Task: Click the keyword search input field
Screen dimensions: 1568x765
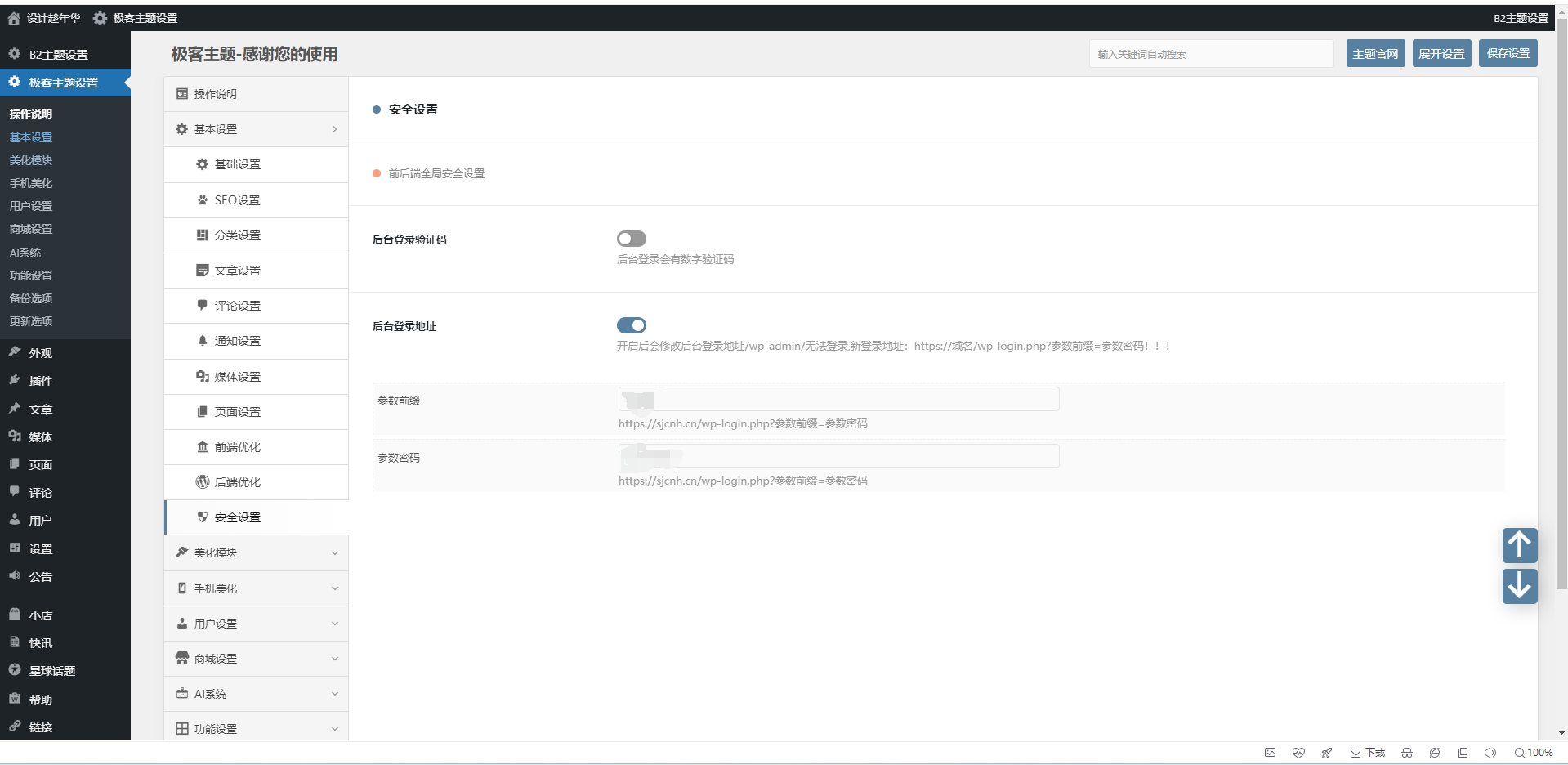Action: pos(1210,54)
